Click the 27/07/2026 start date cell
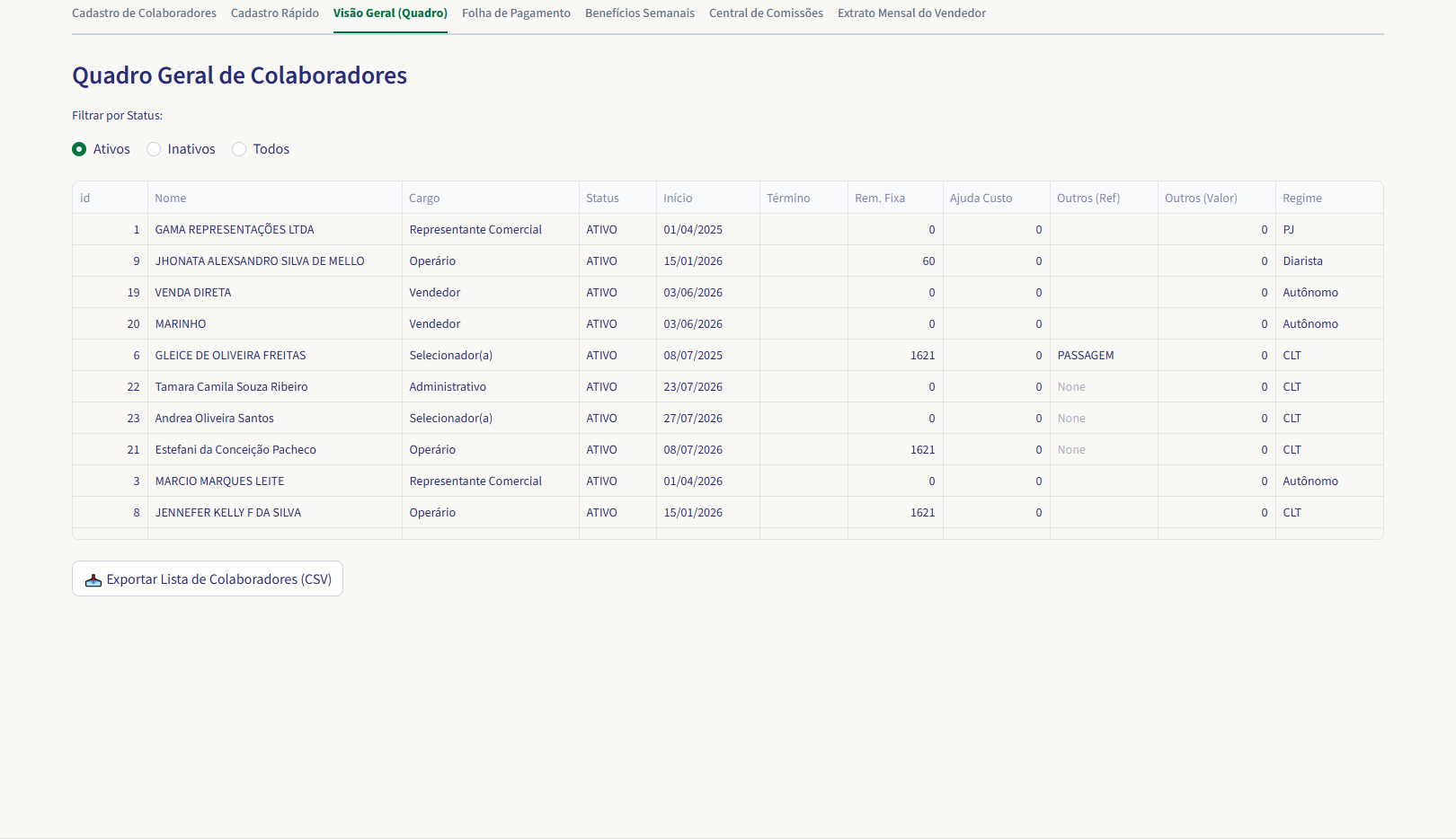 (708, 418)
